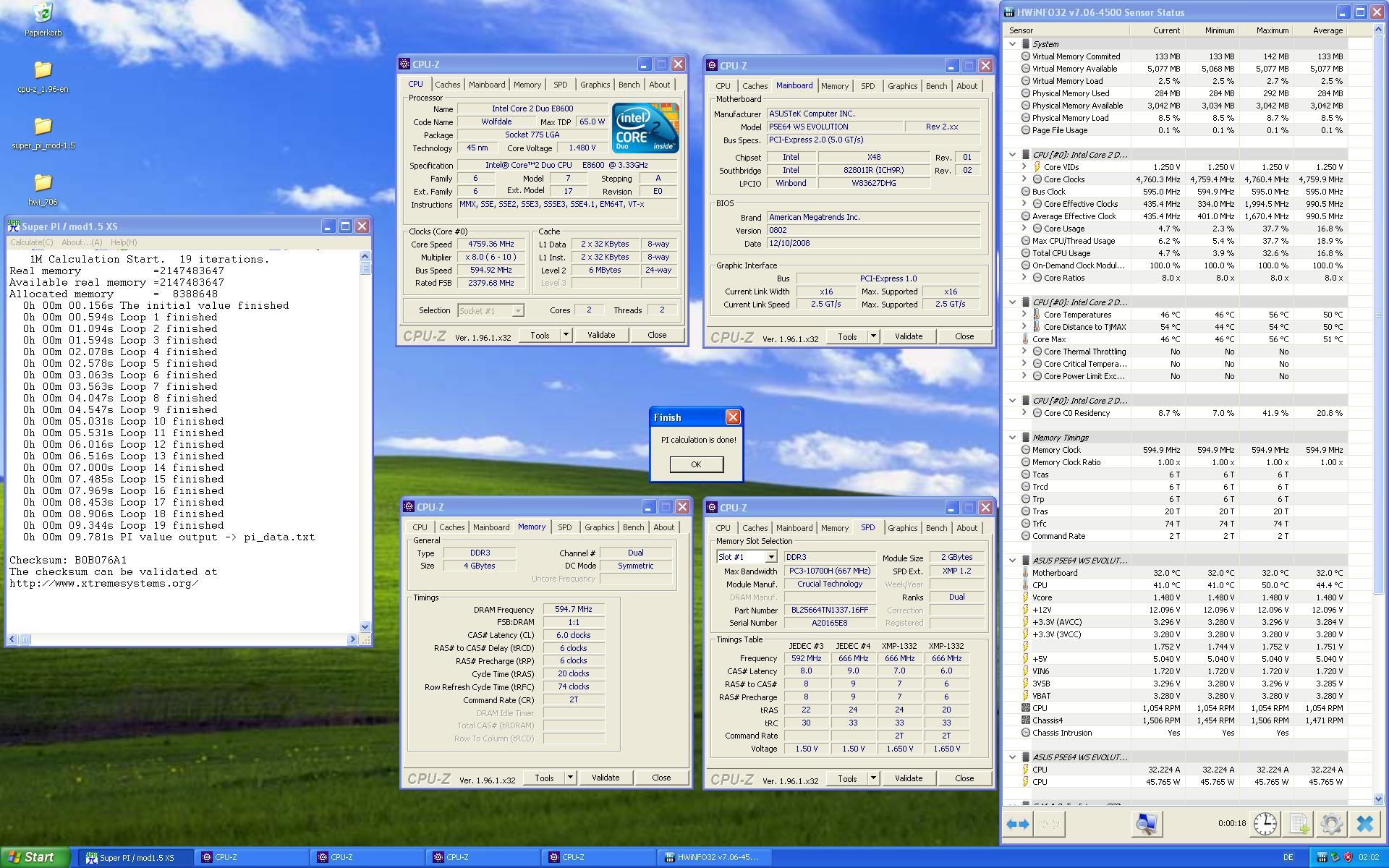Screen dimensions: 1389x868
Task: Open Graphics tab in CPU-Z Memory window
Action: [600, 527]
